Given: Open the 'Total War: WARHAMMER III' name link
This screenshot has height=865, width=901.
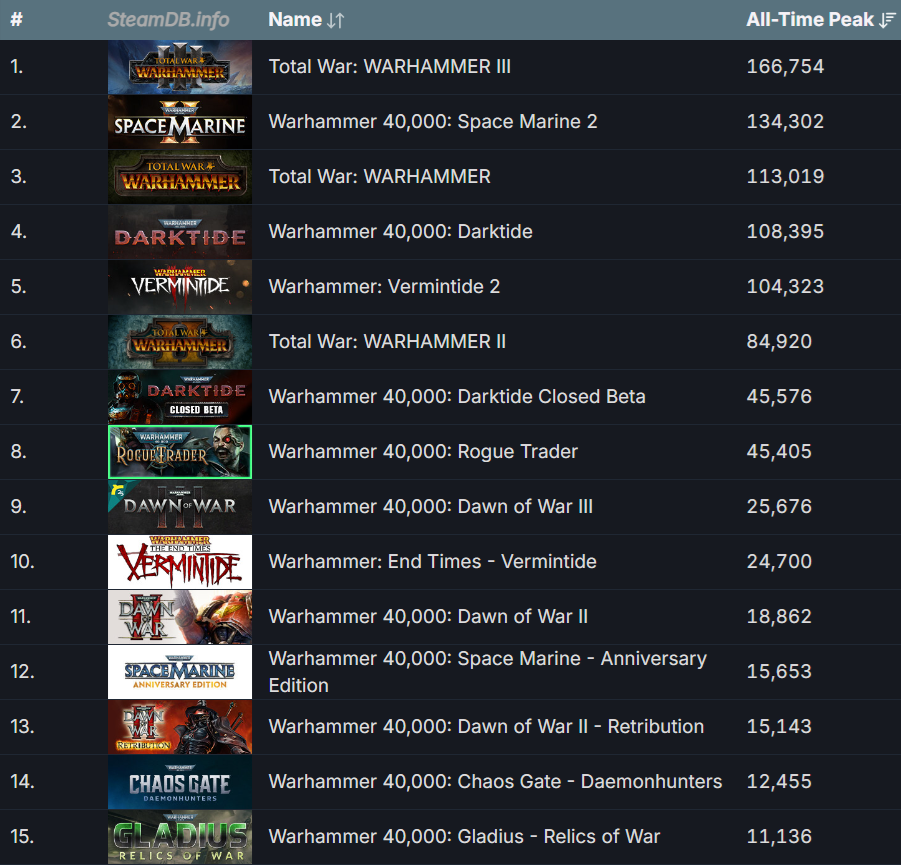Looking at the screenshot, I should (390, 67).
